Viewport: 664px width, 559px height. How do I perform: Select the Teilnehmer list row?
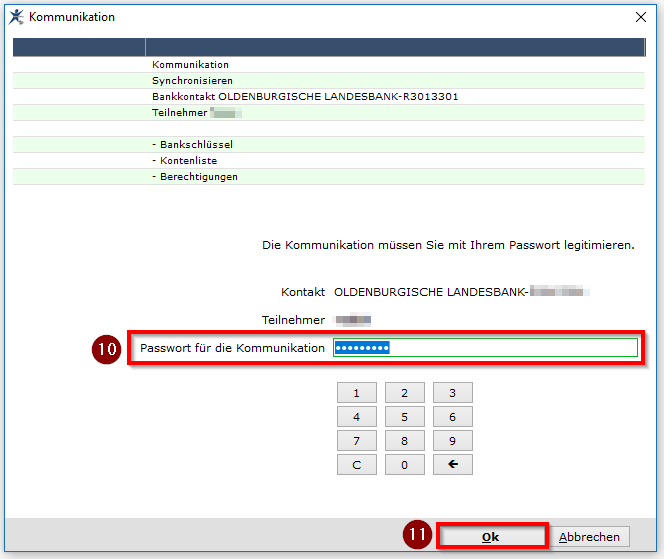[329, 113]
